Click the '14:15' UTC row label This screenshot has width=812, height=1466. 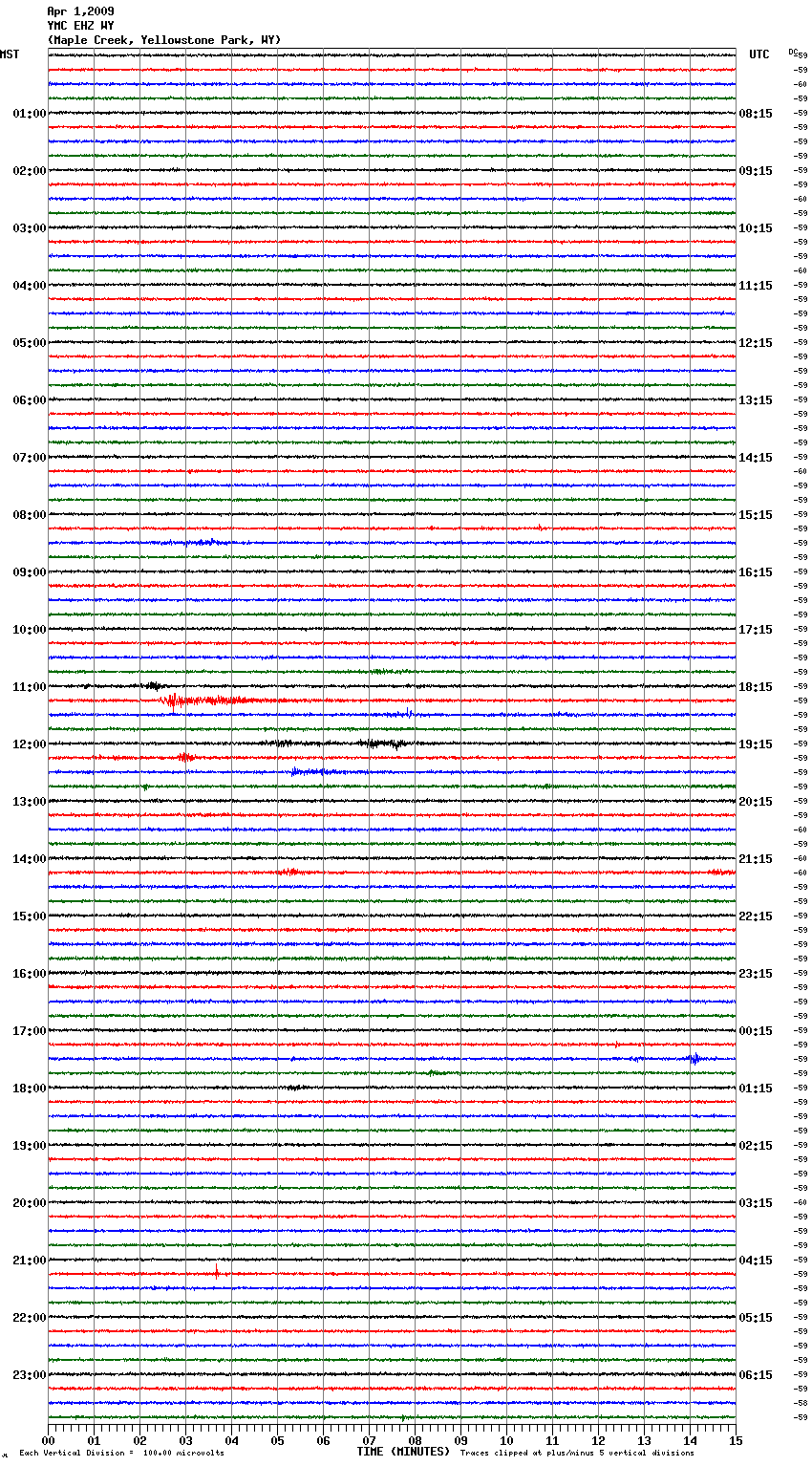point(756,458)
